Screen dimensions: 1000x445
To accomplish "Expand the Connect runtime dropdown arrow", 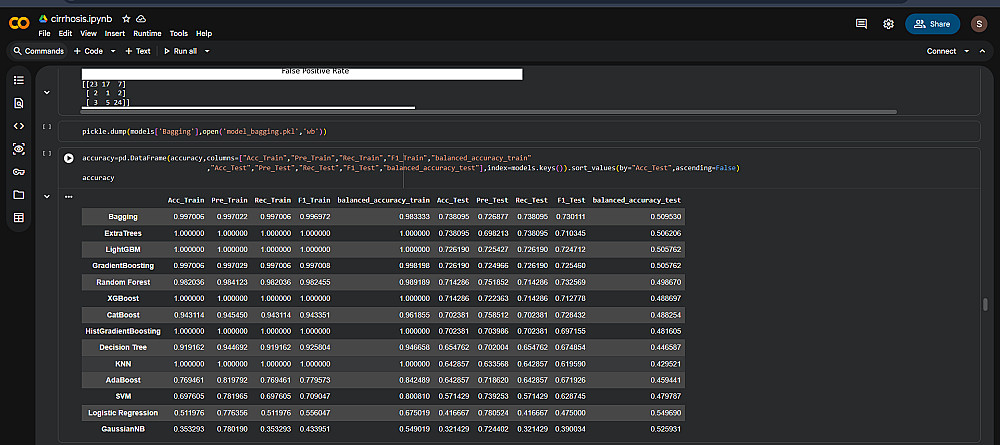I will tap(966, 51).
